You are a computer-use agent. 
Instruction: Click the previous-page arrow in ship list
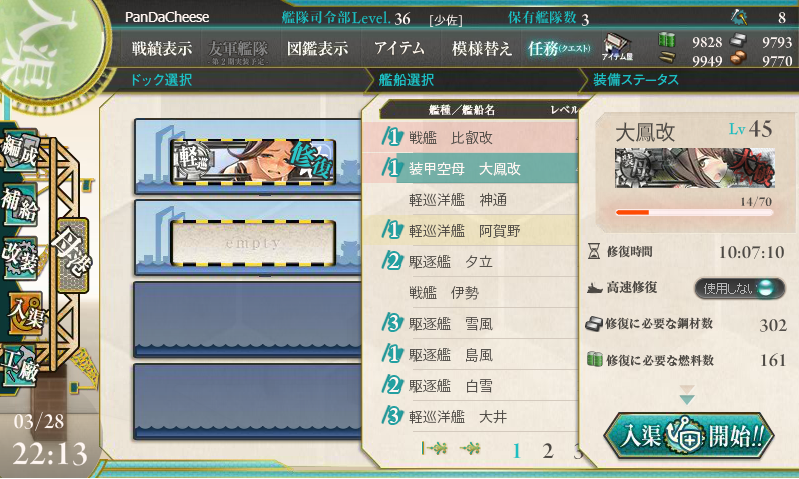(x=470, y=448)
